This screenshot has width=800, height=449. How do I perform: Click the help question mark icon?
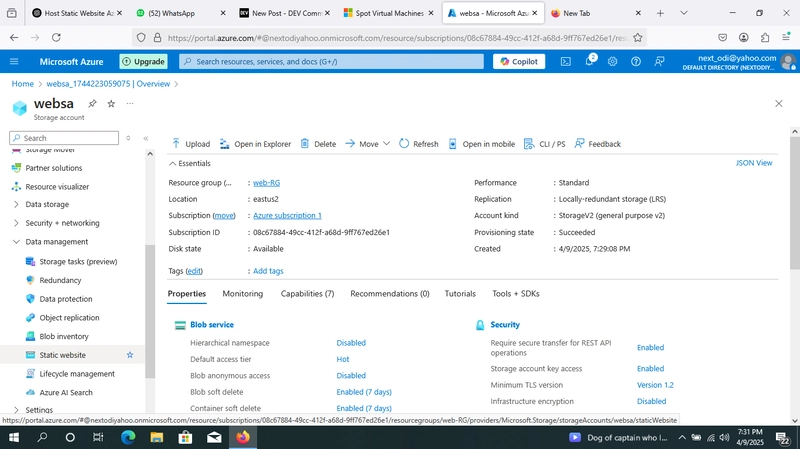[636, 61]
